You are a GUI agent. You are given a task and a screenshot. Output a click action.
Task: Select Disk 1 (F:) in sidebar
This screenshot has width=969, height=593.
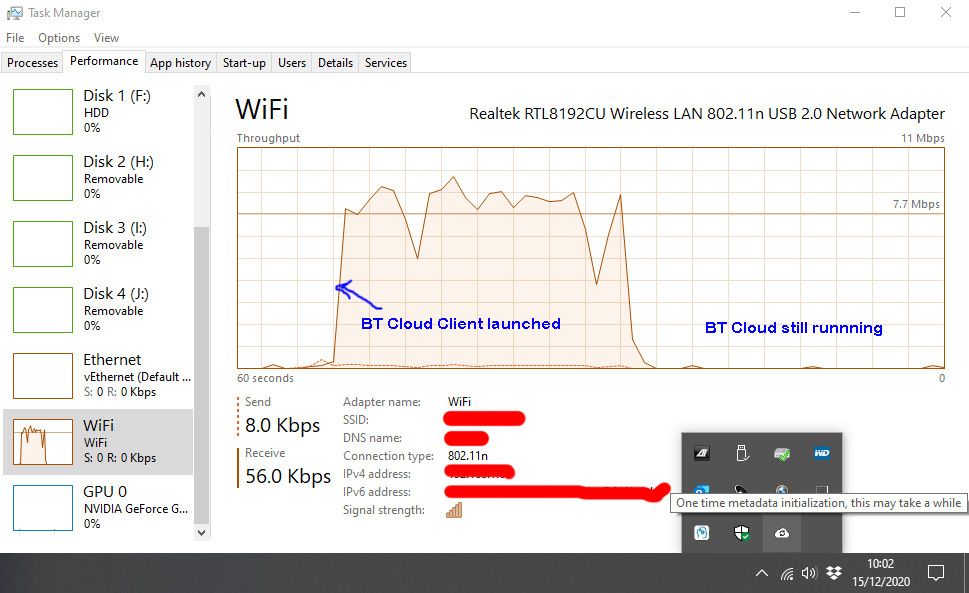pos(100,111)
